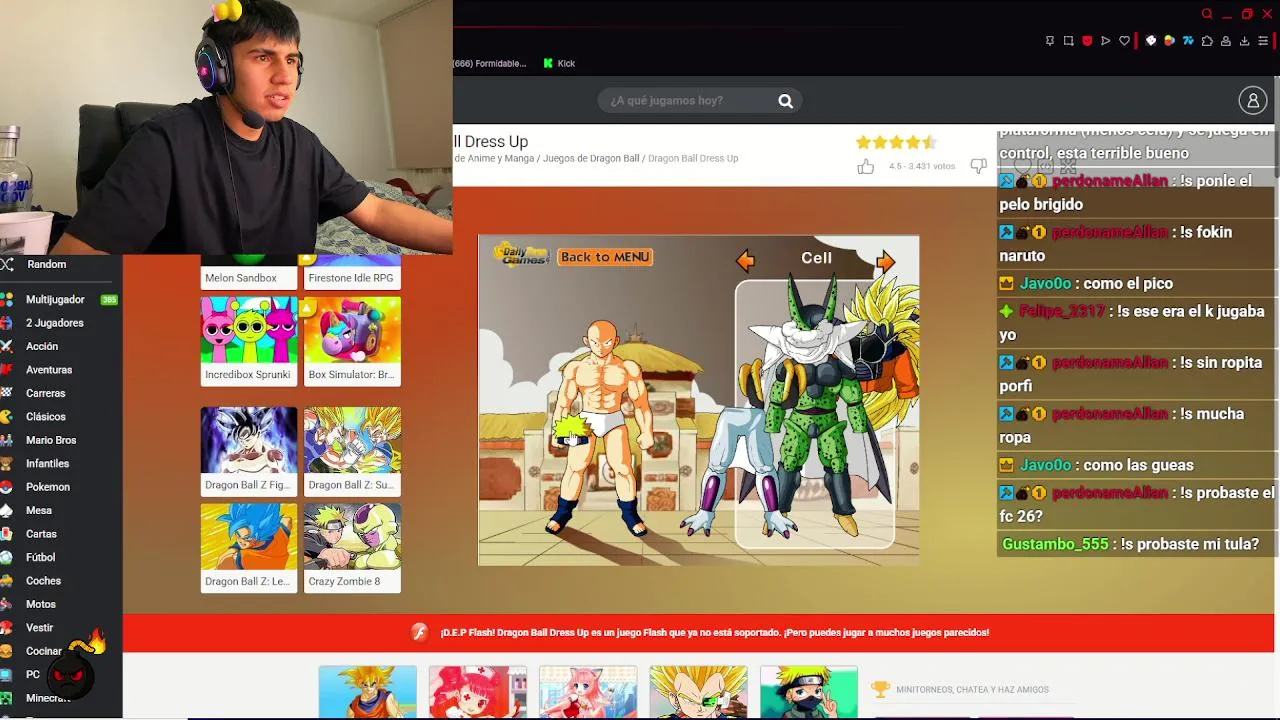Open the Dragon Ball Z: Le... game thumbnail
Viewport: 1280px width, 720px height.
coord(249,548)
